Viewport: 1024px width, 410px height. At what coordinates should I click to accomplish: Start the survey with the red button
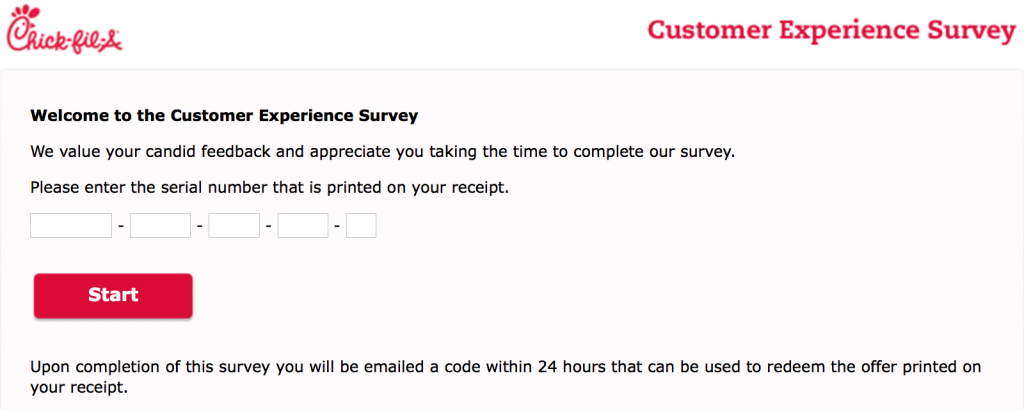click(113, 295)
